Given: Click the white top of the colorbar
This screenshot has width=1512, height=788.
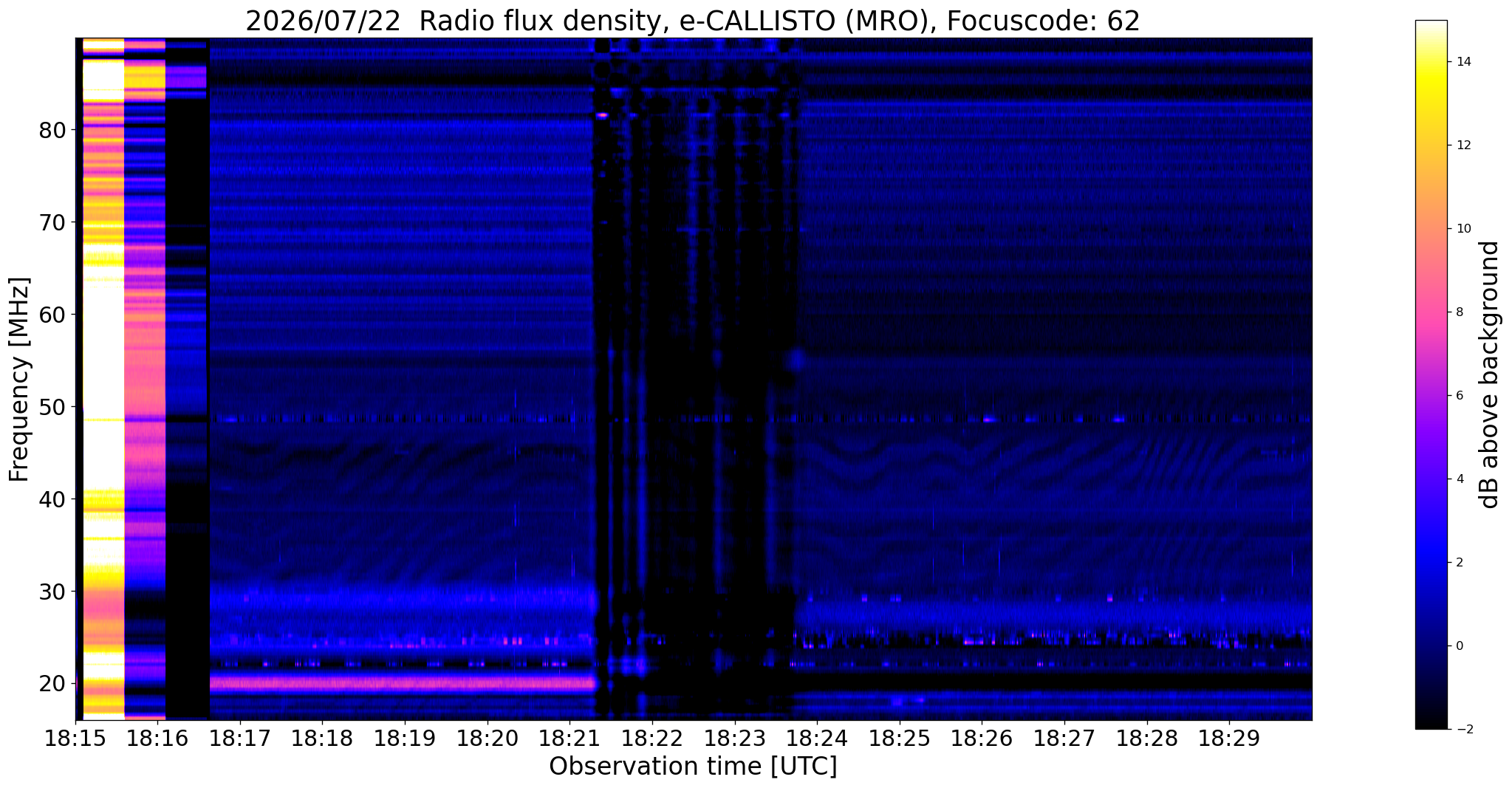Looking at the screenshot, I should click(1431, 30).
